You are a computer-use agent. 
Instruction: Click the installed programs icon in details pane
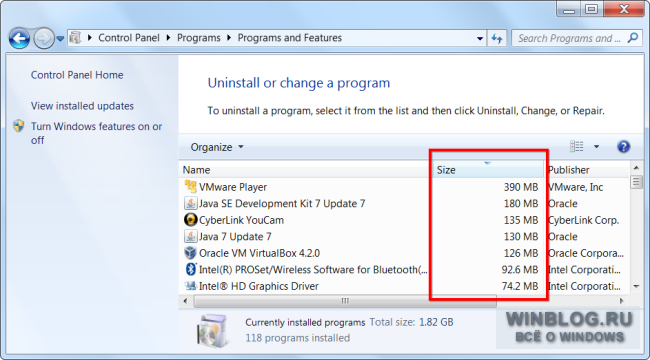[213, 330]
